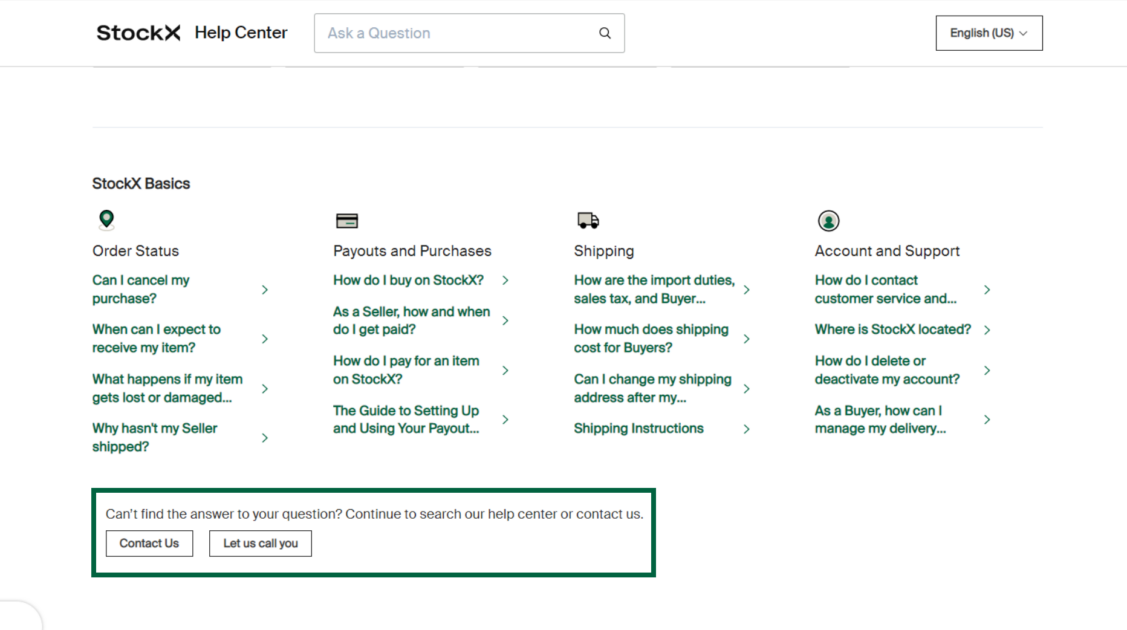
Task: Click the arrow beside "Where is StockX located?"
Action: 987,330
